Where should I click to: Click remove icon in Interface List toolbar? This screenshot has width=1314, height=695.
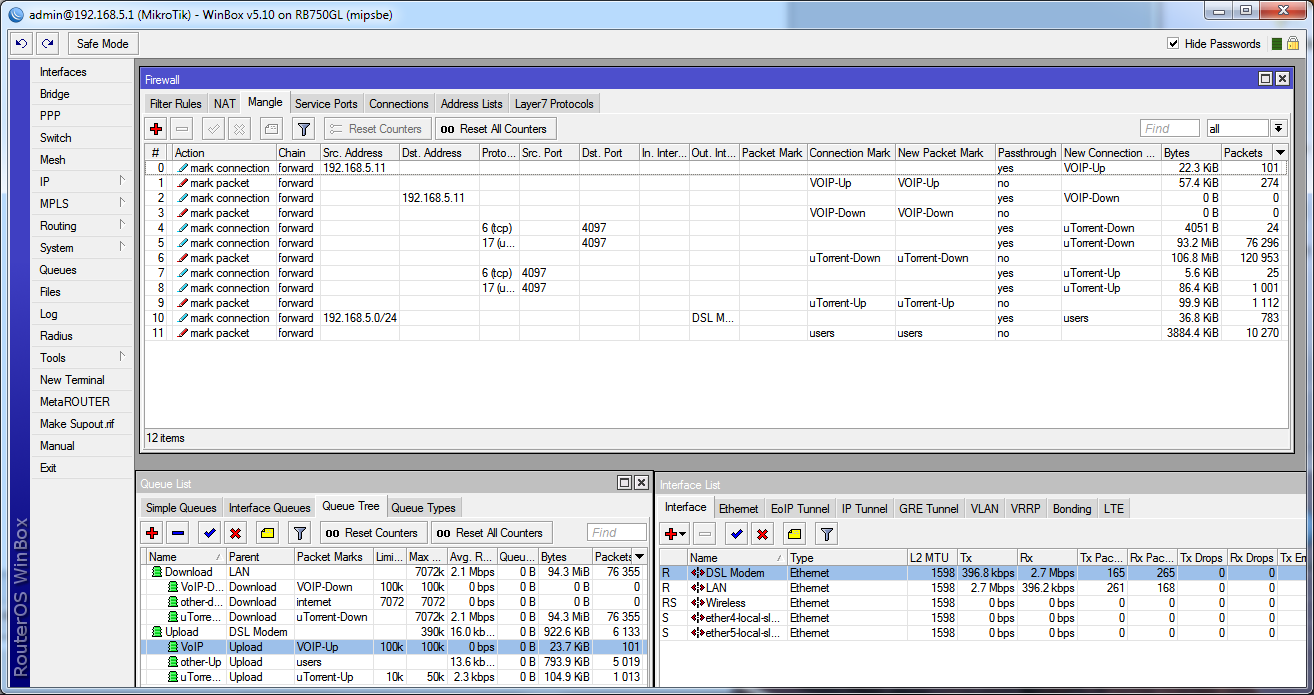tap(704, 534)
